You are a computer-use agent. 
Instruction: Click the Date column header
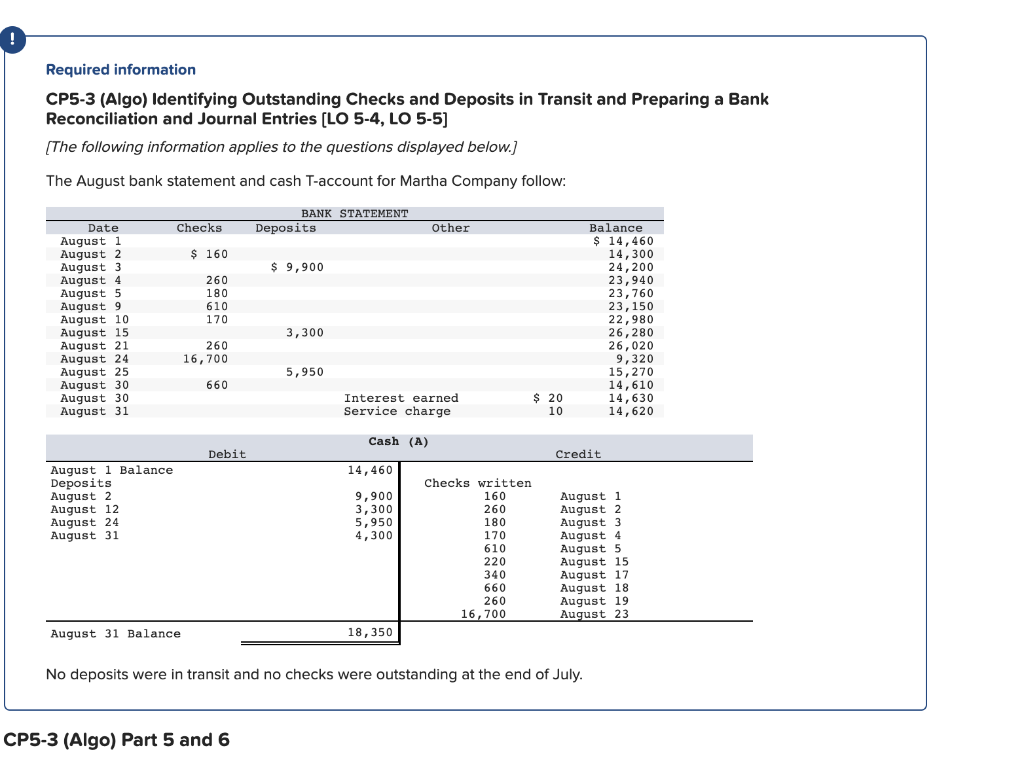click(x=103, y=227)
